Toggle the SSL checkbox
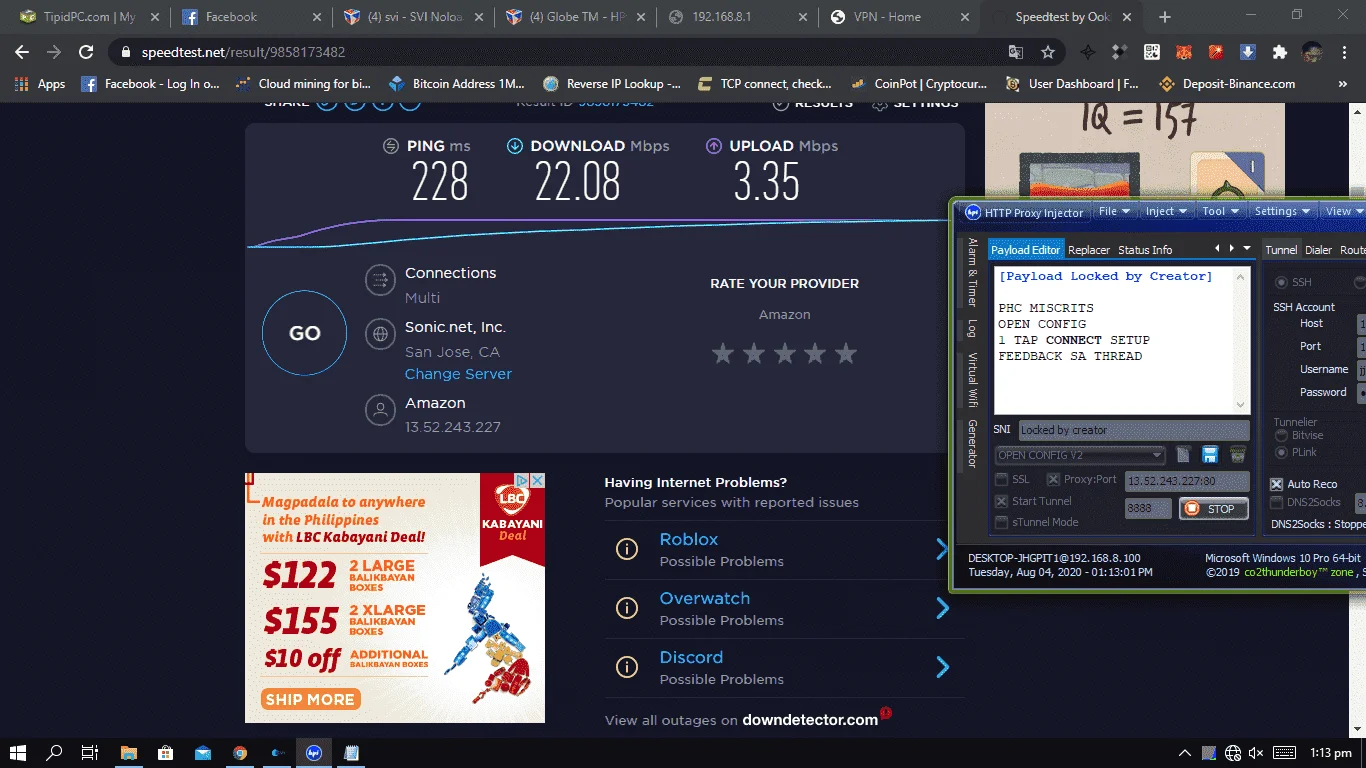Screen dimensions: 1366x768 (1002, 480)
